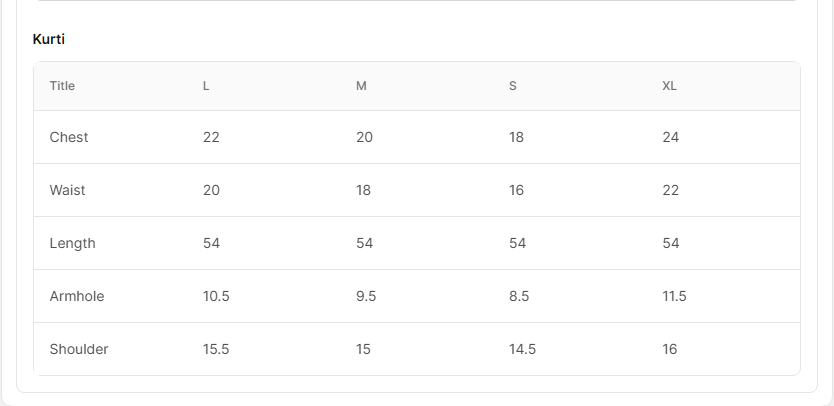The height and width of the screenshot is (406, 834).
Task: Select the L size column header
Action: coord(206,86)
